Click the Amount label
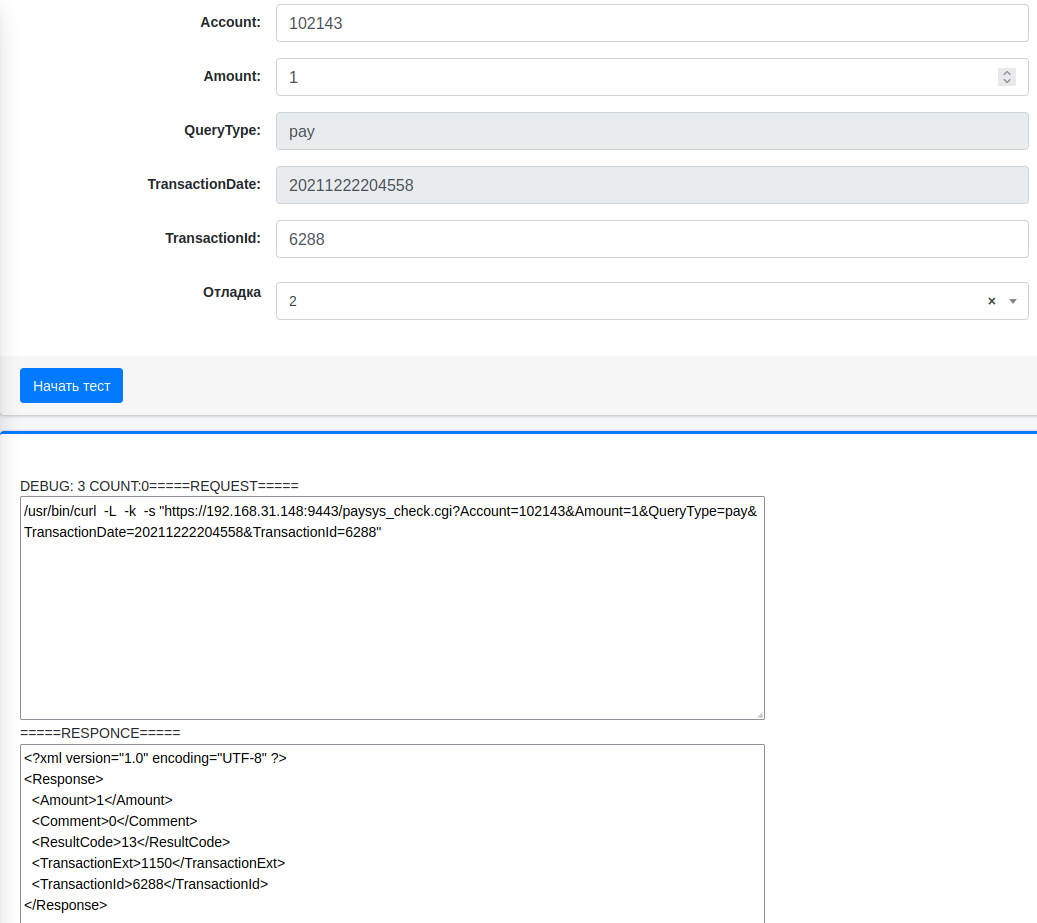The height and width of the screenshot is (923, 1037). 232,76
